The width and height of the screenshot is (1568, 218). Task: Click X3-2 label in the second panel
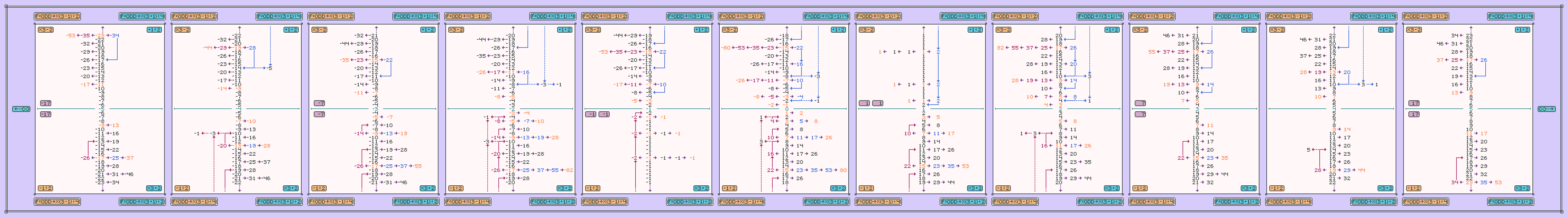click(183, 30)
